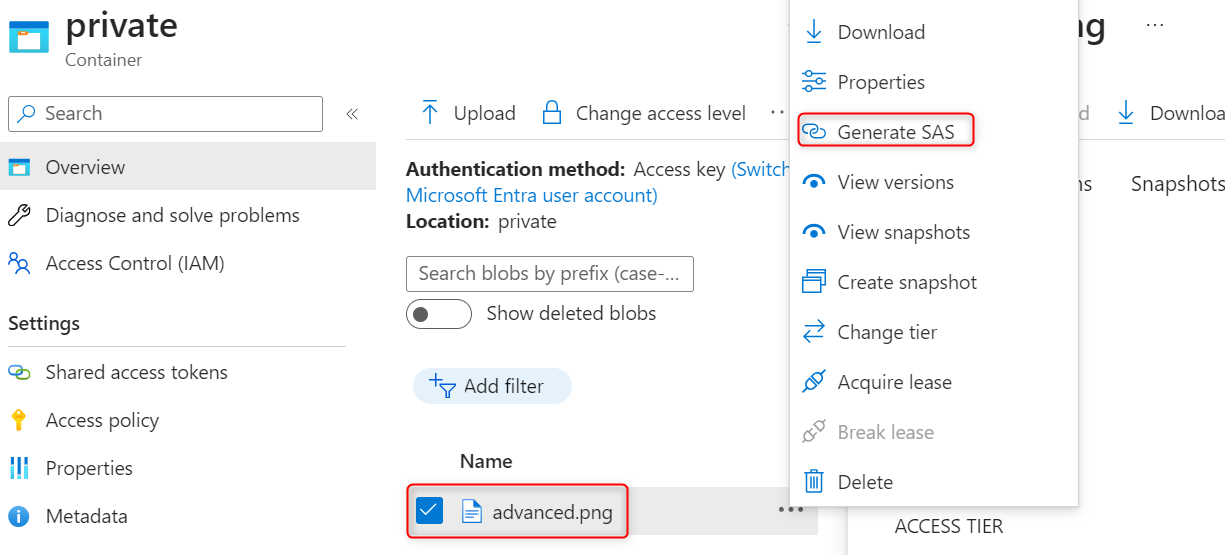The width and height of the screenshot is (1225, 555).
Task: Uncheck the advanced.png blob checkbox
Action: 429,512
